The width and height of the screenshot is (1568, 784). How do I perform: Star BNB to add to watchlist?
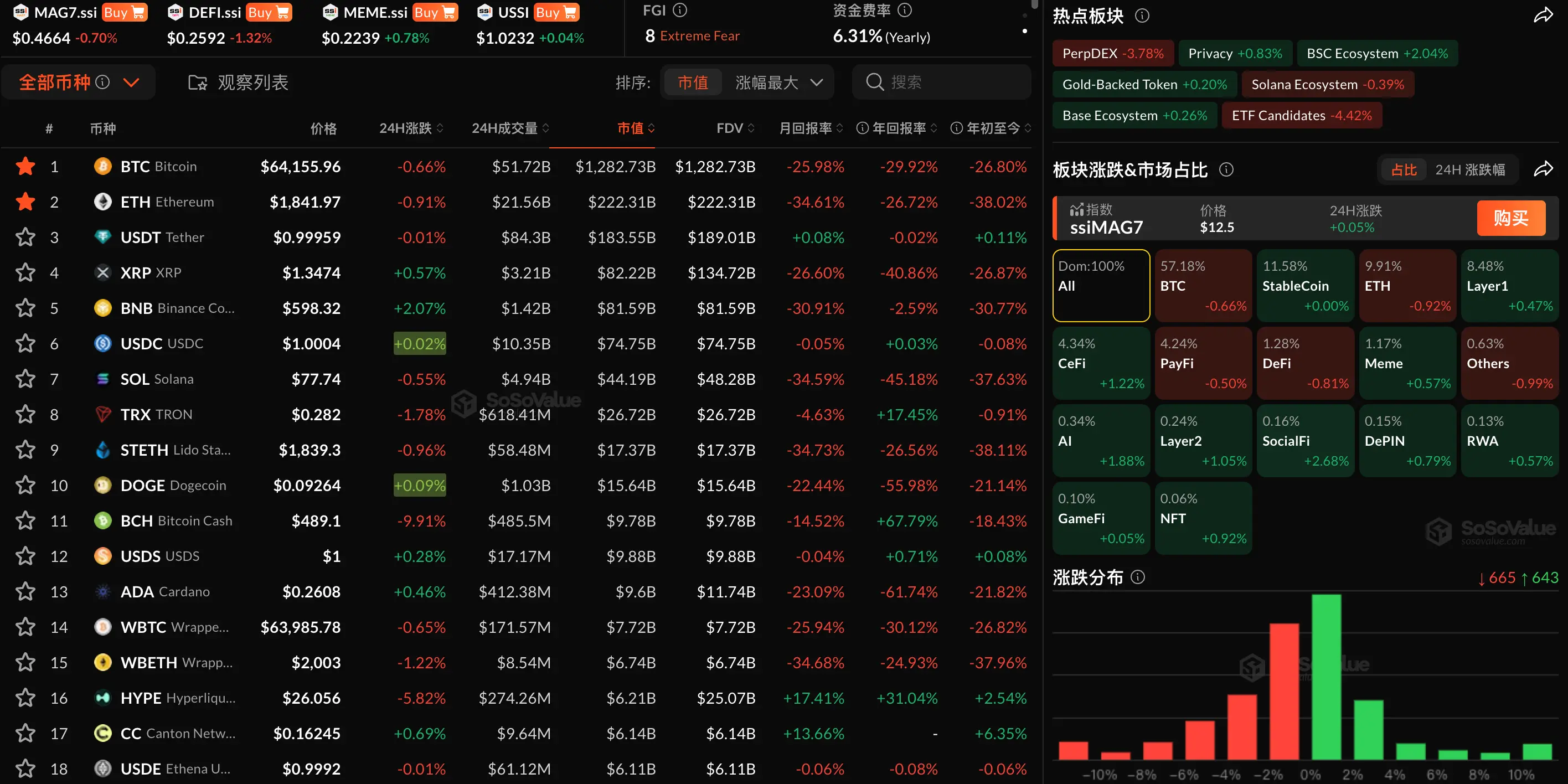tap(25, 308)
